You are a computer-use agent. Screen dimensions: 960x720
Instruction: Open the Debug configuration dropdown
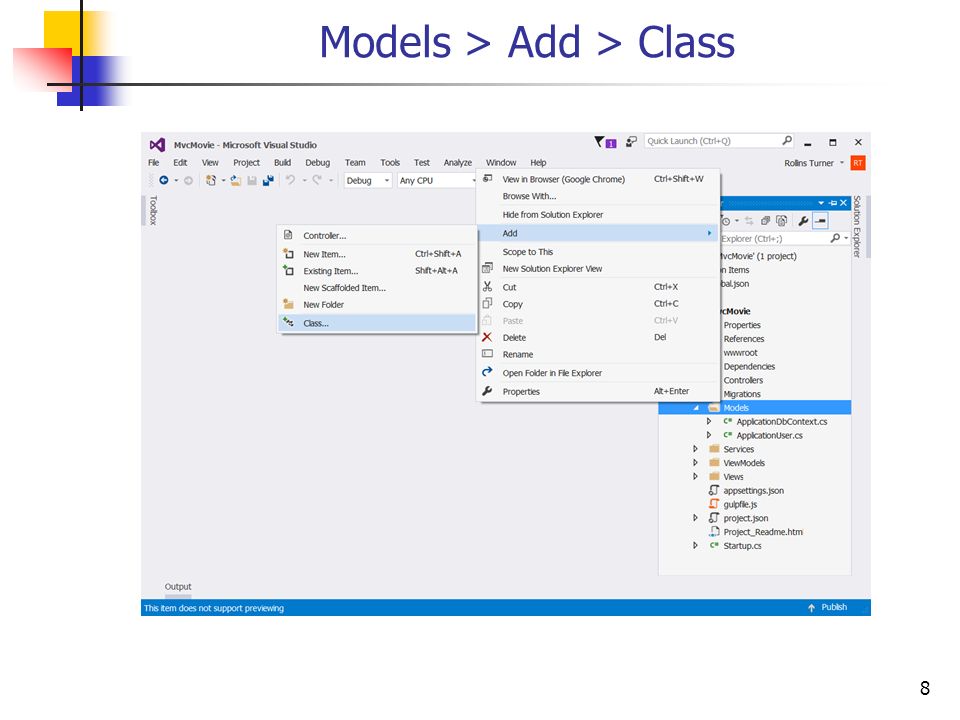tap(368, 181)
